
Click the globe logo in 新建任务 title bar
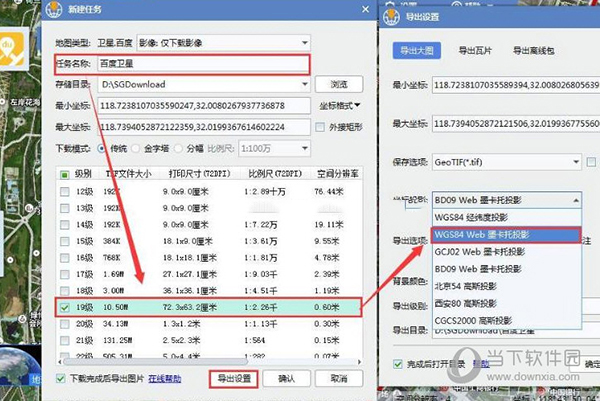click(54, 9)
